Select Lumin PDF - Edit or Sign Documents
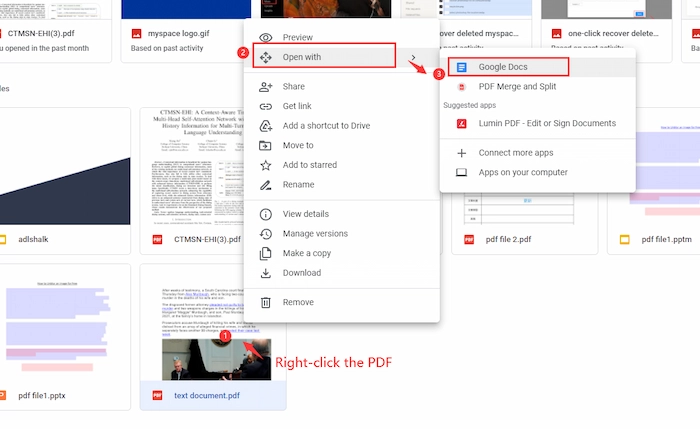Viewport: 700px width, 429px height. pyautogui.click(x=538, y=123)
